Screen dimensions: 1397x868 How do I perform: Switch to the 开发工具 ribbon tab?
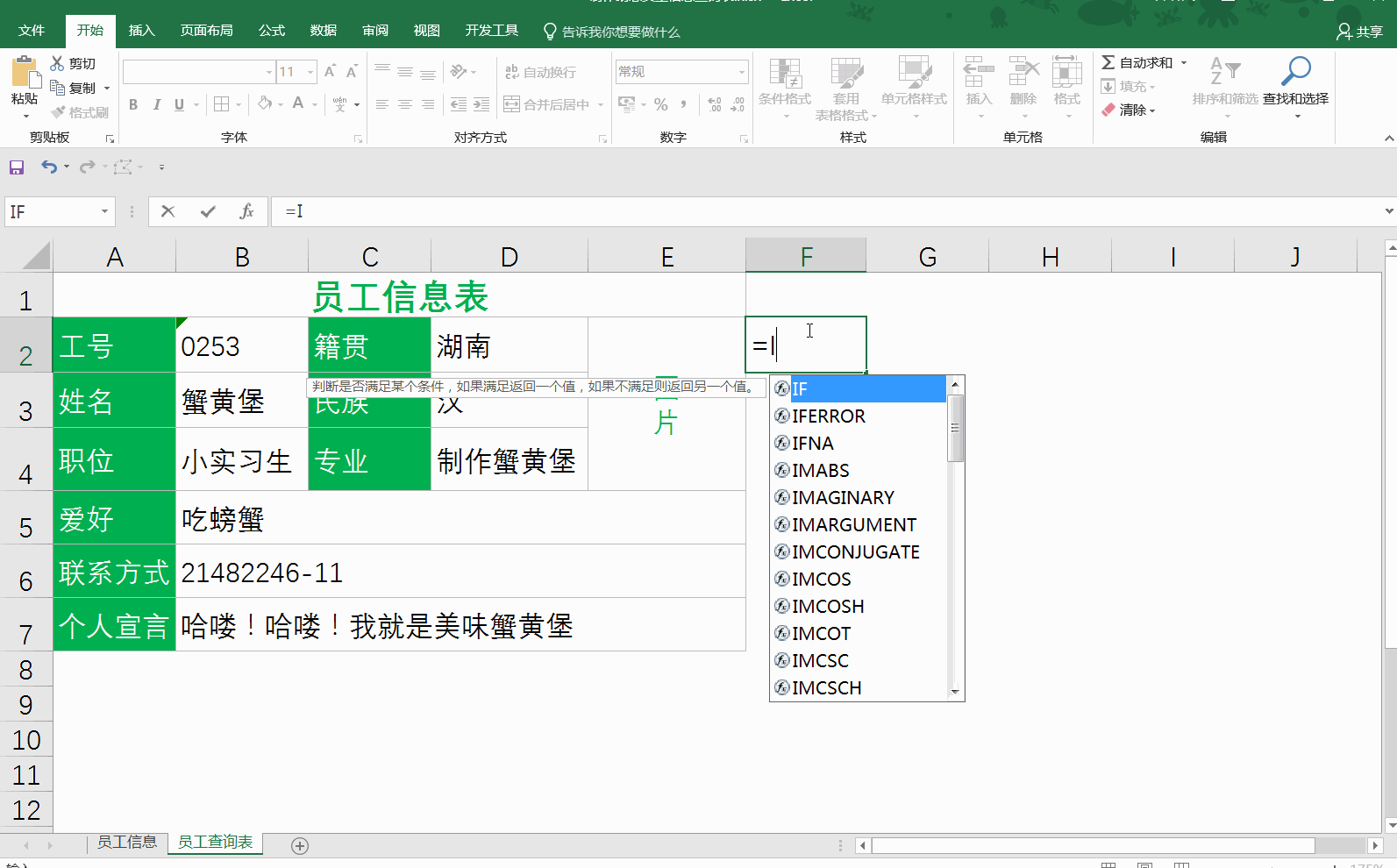coord(492,31)
